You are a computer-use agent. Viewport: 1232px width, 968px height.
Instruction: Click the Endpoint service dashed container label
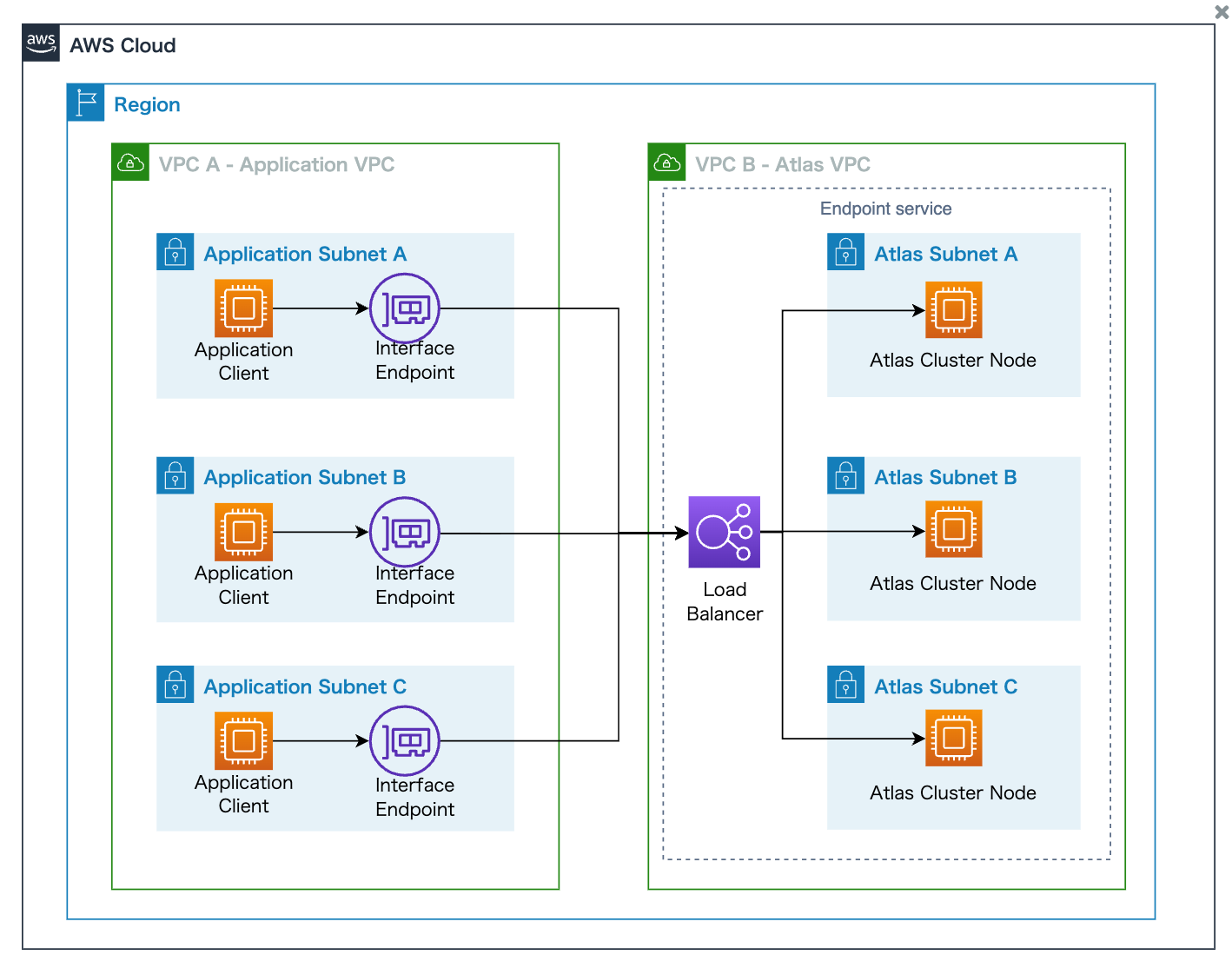point(885,209)
